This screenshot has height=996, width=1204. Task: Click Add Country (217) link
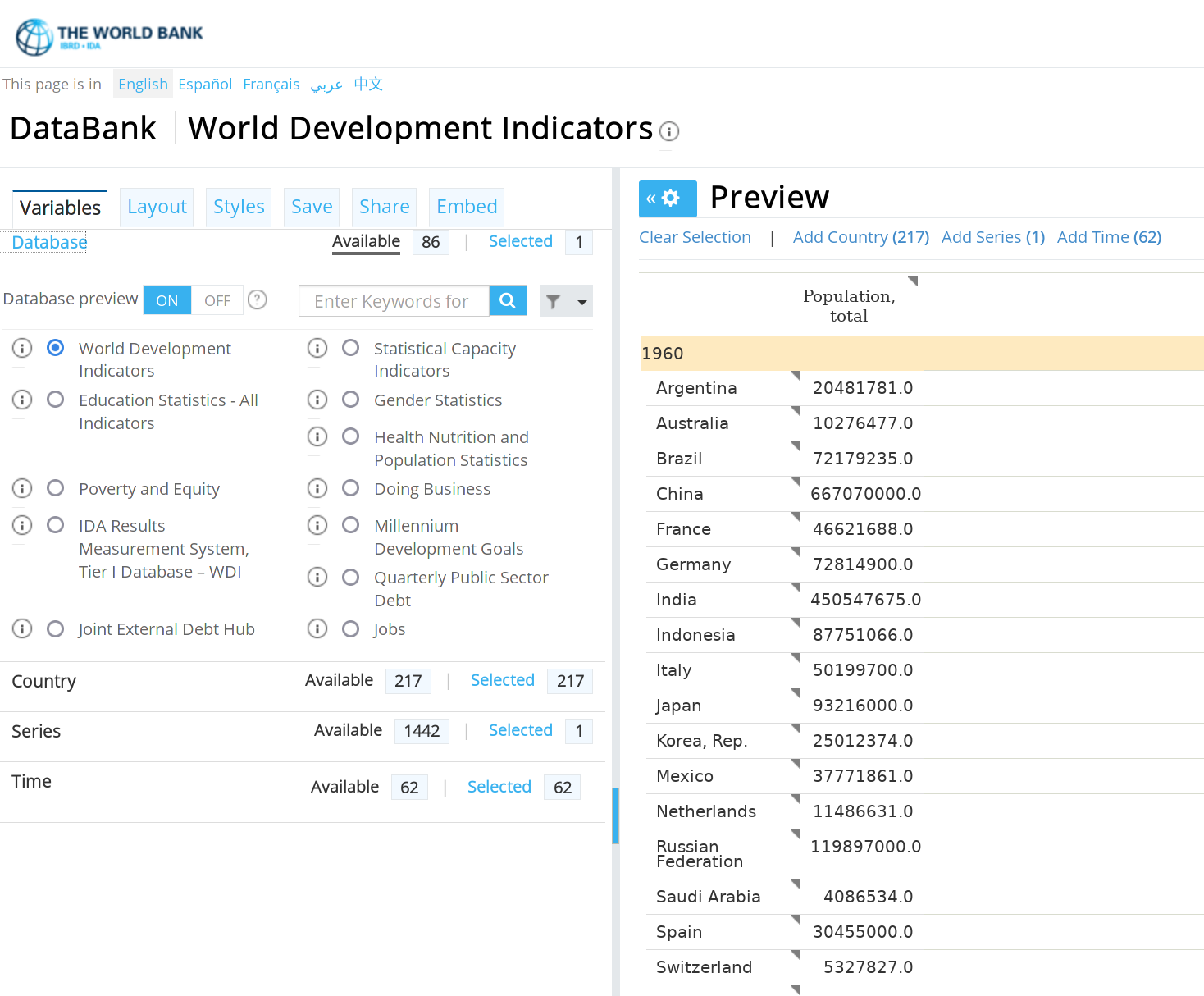[861, 237]
